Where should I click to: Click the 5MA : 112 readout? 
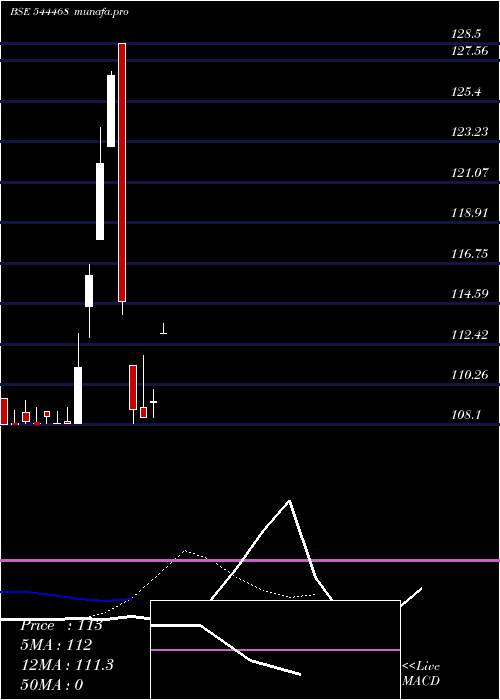pyautogui.click(x=56, y=645)
